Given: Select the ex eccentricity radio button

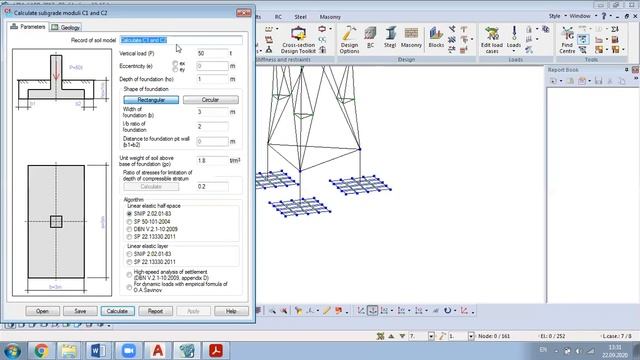Looking at the screenshot, I should point(175,63).
